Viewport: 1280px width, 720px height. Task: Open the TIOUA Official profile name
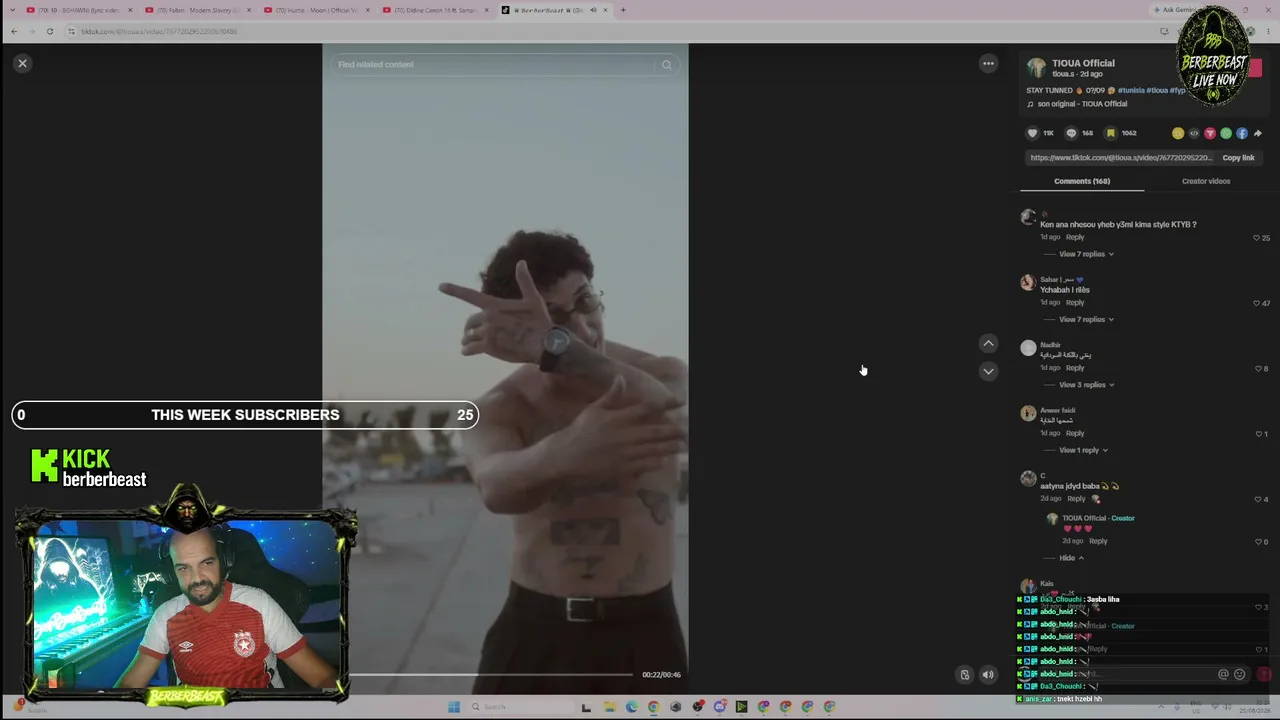pos(1083,63)
